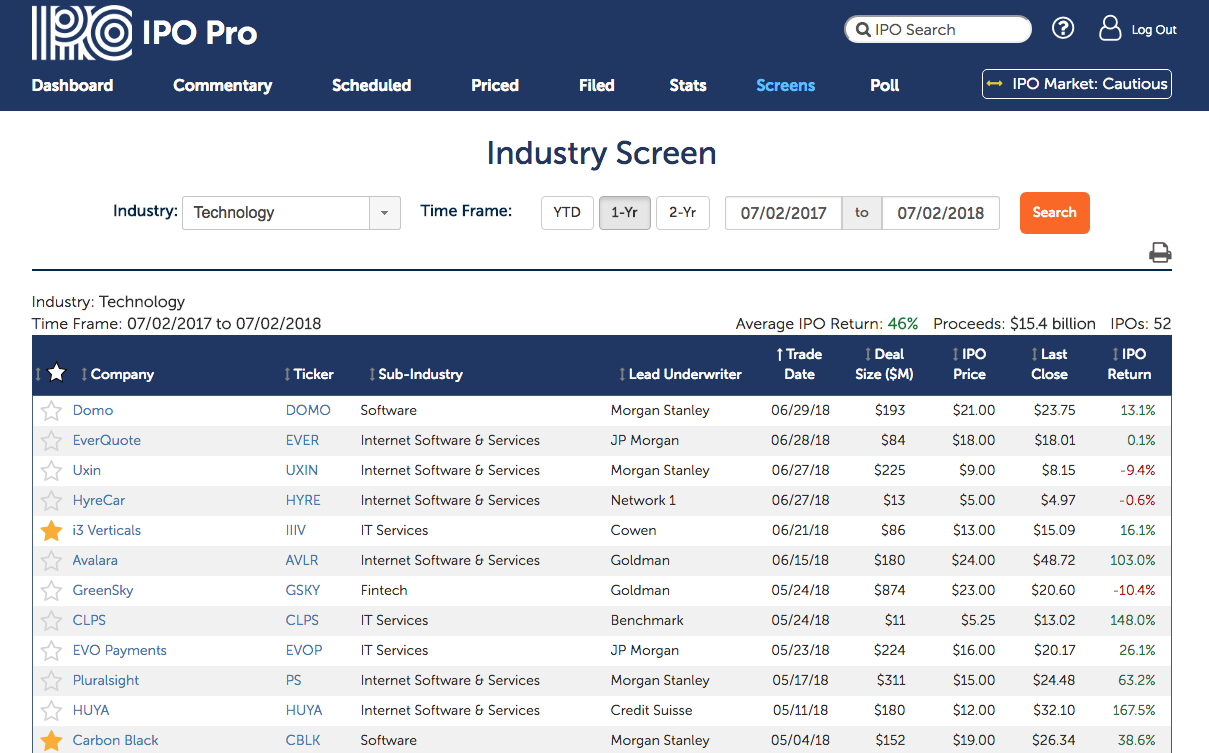
Task: Sort by the watchlist star column header
Action: point(57,373)
